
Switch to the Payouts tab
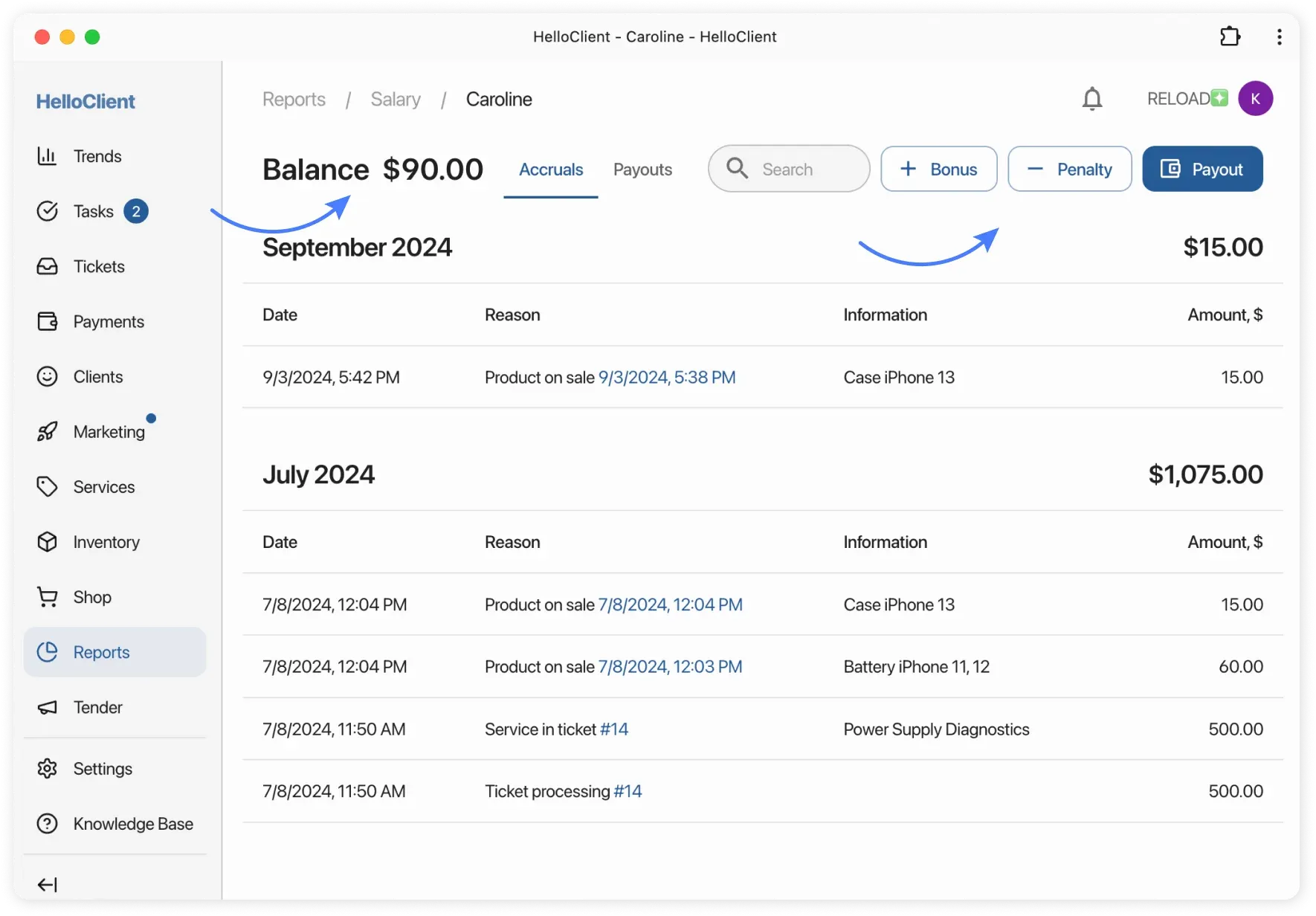pos(642,169)
